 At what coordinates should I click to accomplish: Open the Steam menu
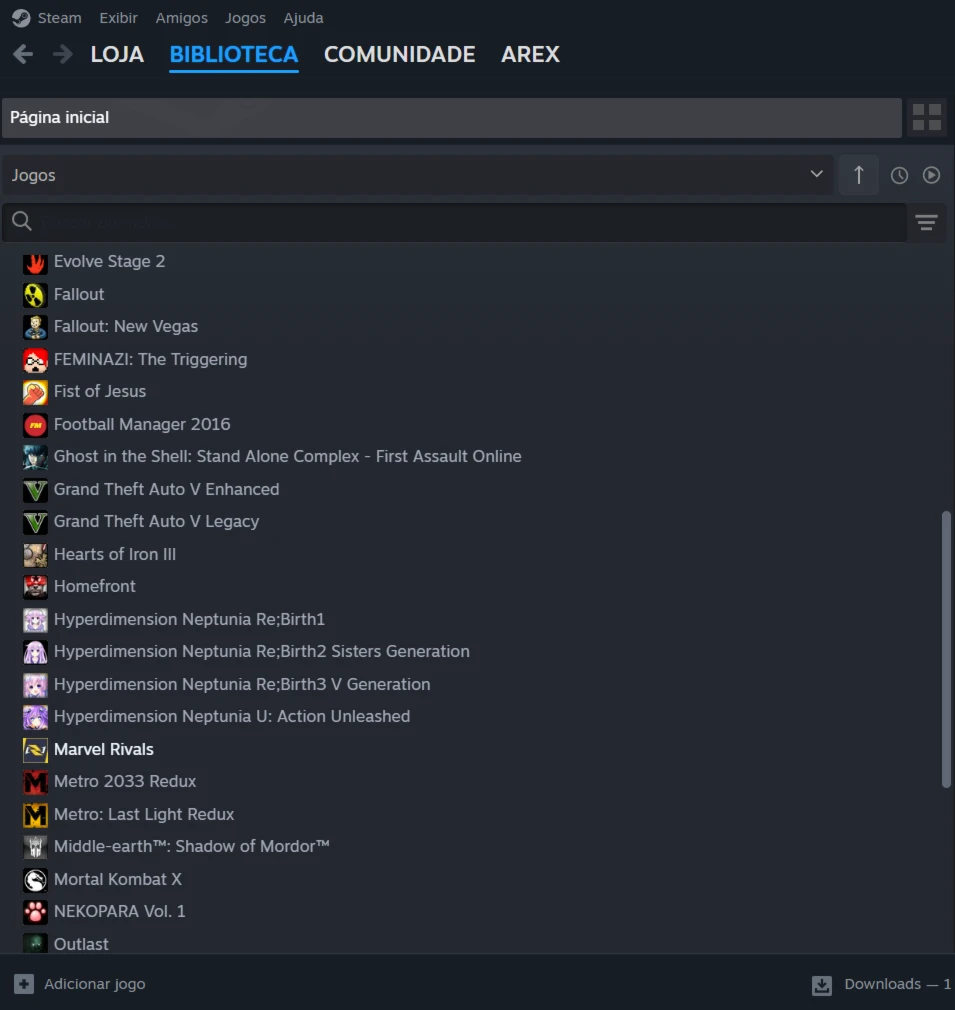[59, 18]
